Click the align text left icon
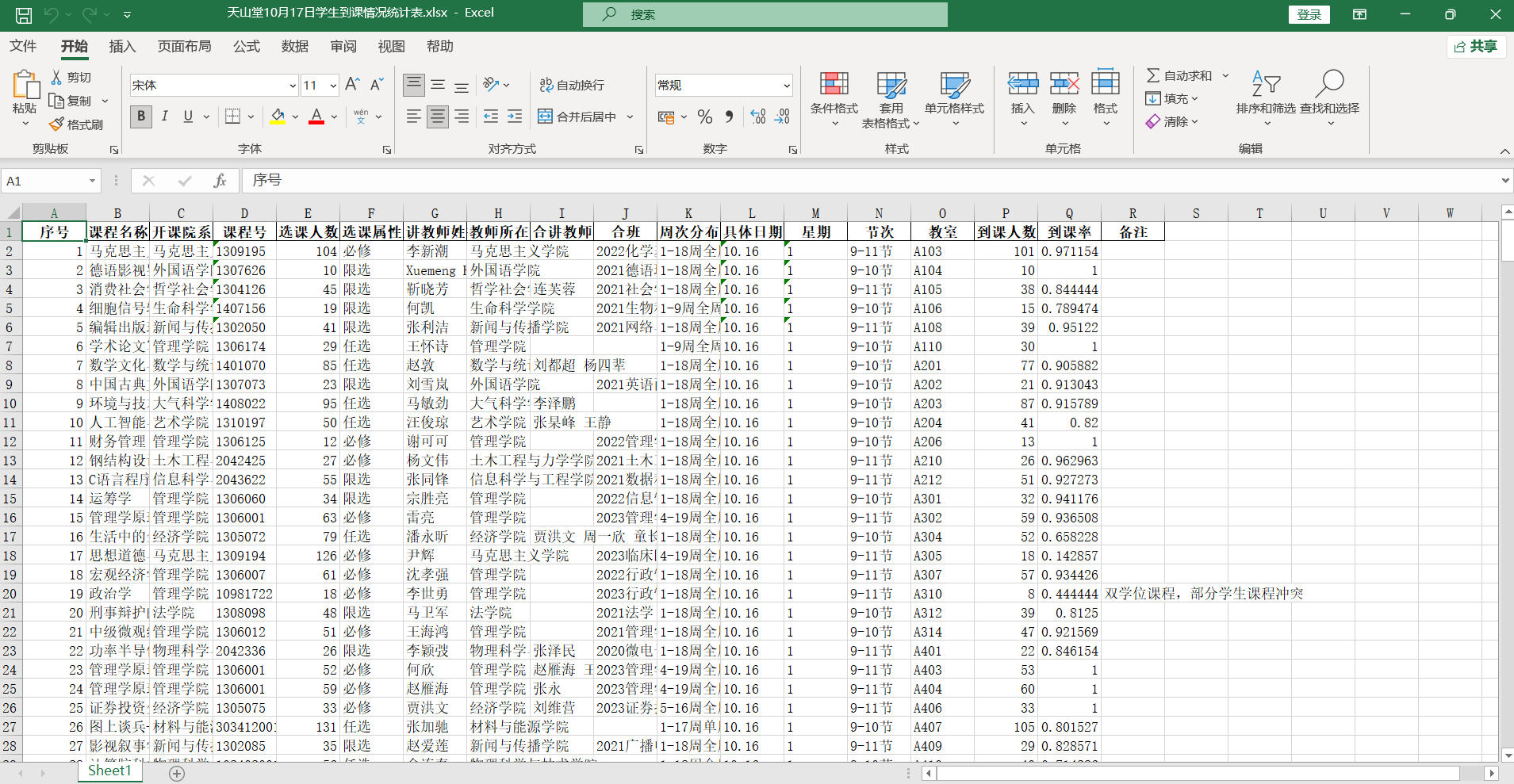Viewport: 1514px width, 784px height. click(x=413, y=117)
